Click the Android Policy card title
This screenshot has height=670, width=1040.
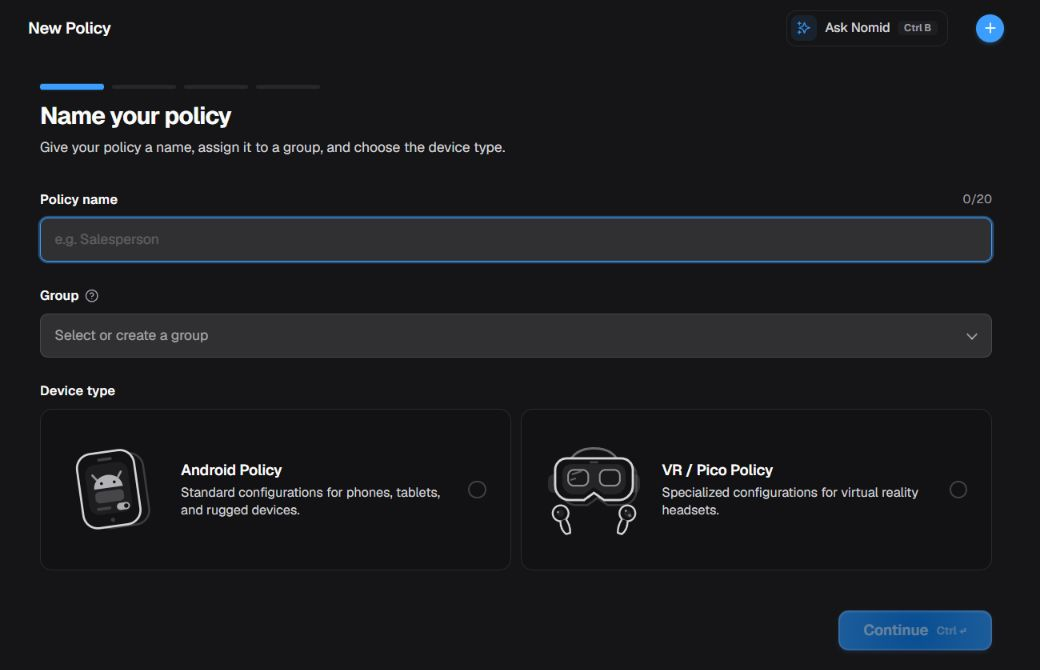[231, 470]
